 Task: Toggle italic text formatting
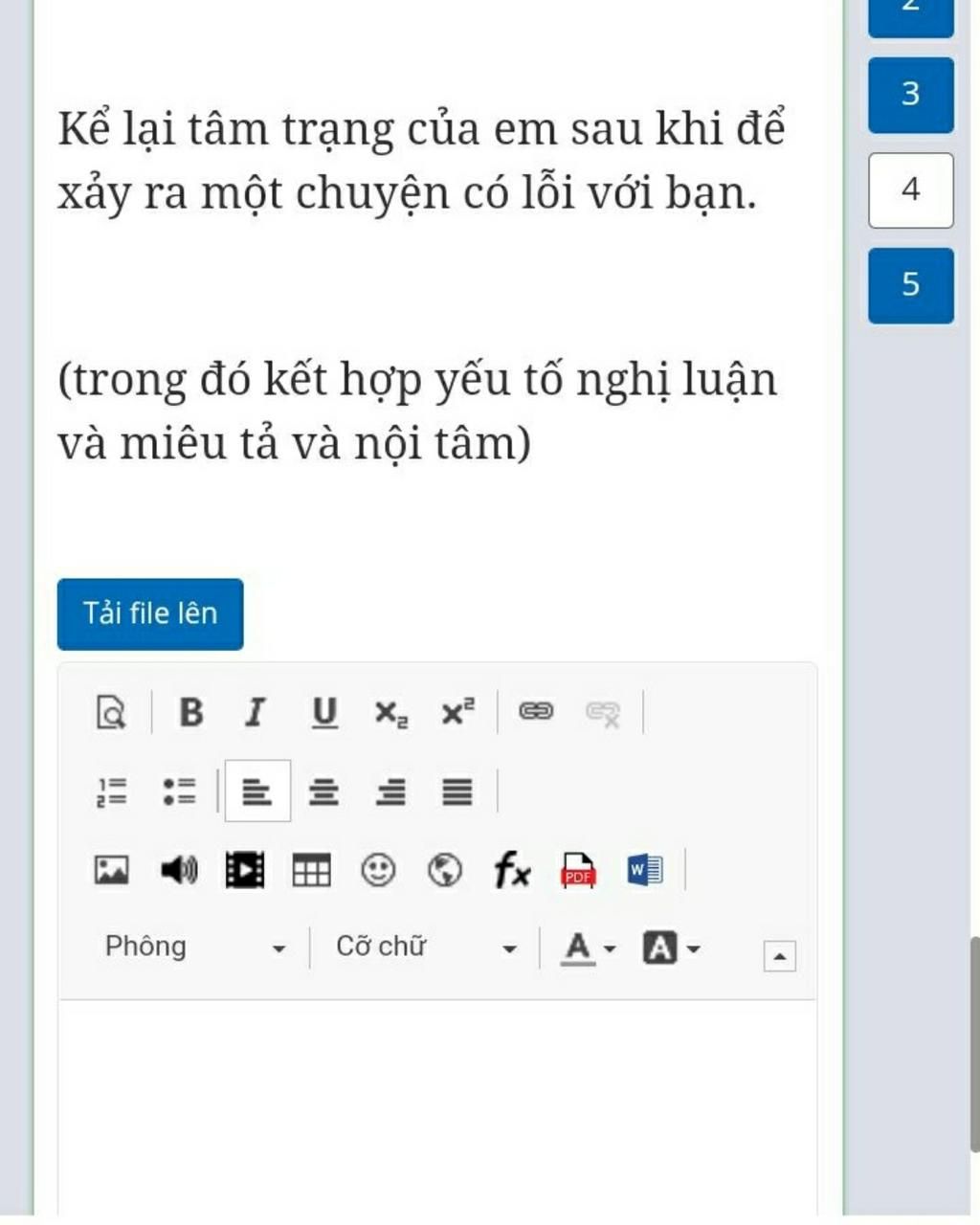(256, 712)
